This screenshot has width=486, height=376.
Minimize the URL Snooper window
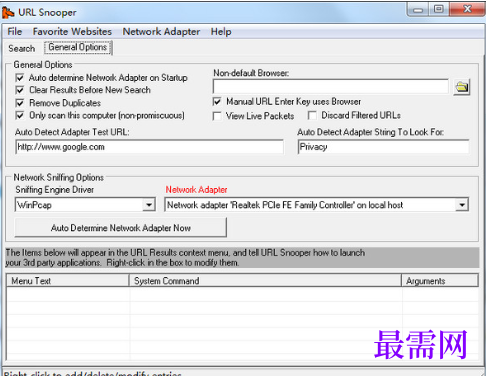pos(418,10)
